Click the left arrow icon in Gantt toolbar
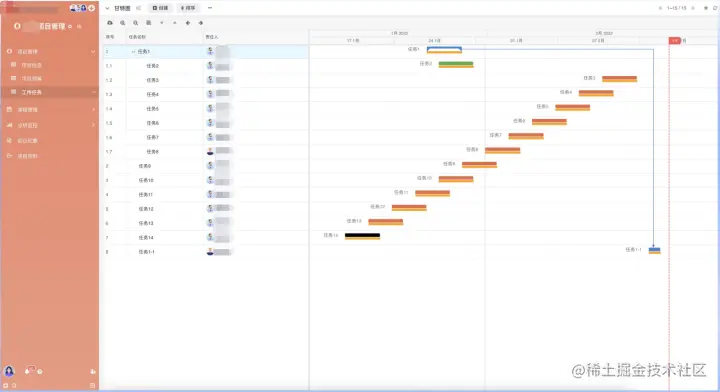 188,22
